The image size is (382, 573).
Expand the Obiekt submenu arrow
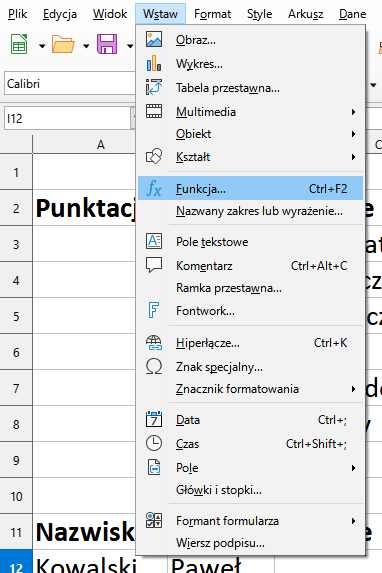click(353, 134)
